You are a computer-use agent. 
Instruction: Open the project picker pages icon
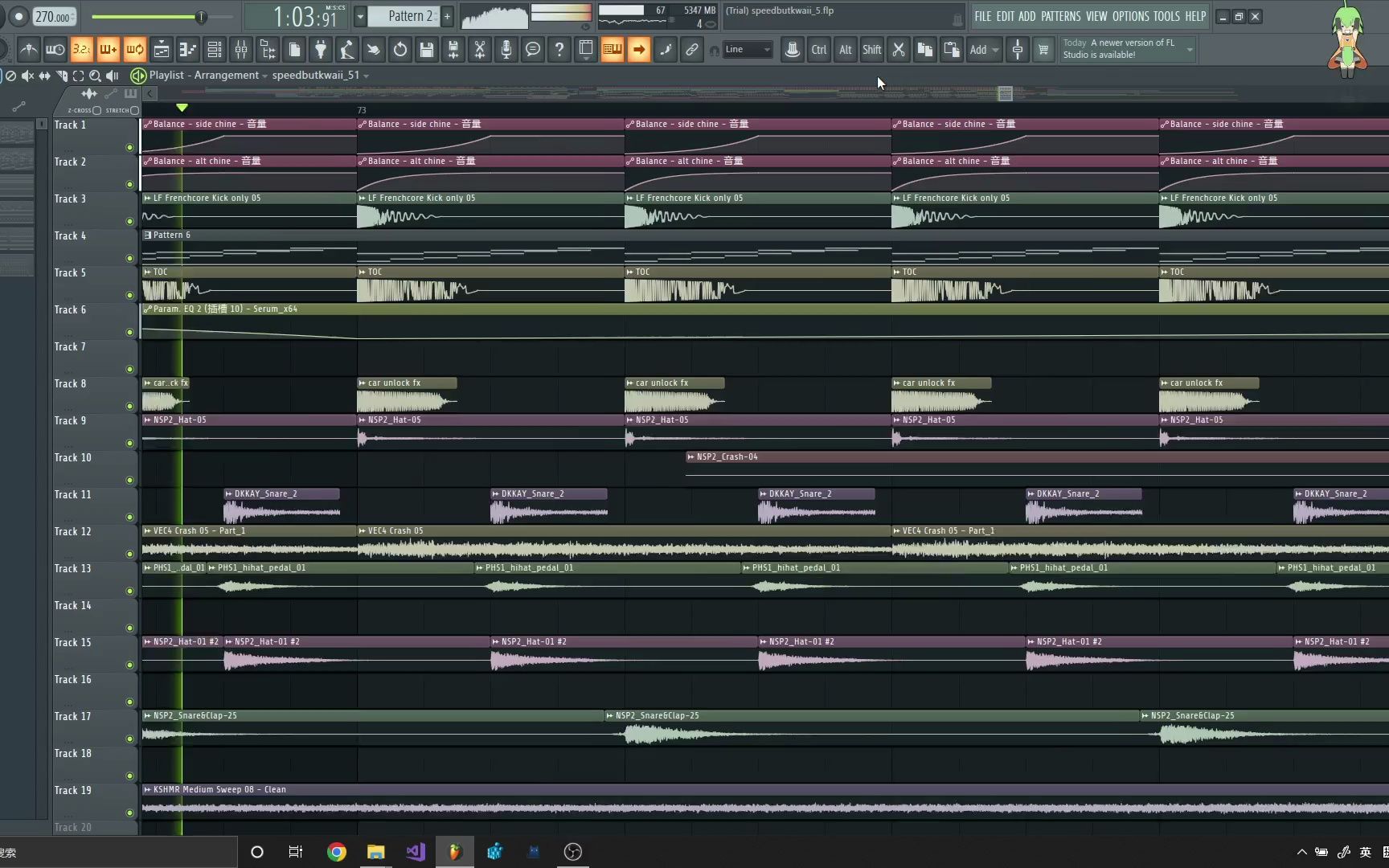tap(294, 50)
